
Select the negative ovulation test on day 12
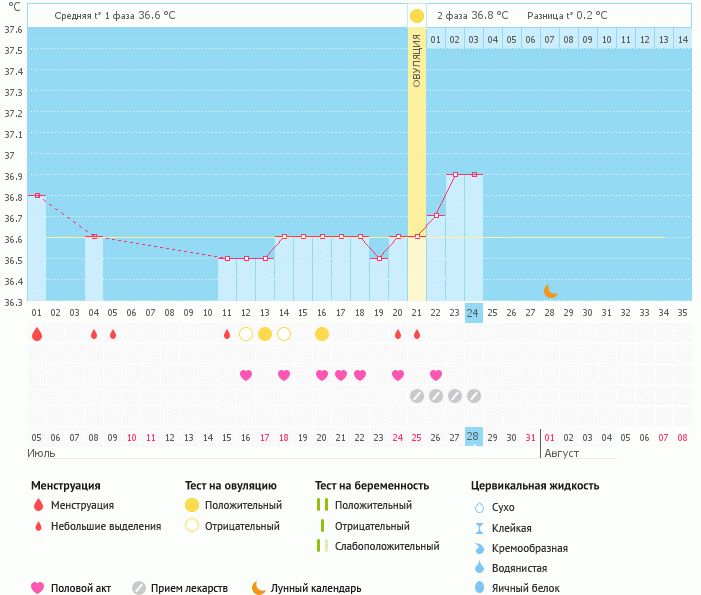pos(245,334)
